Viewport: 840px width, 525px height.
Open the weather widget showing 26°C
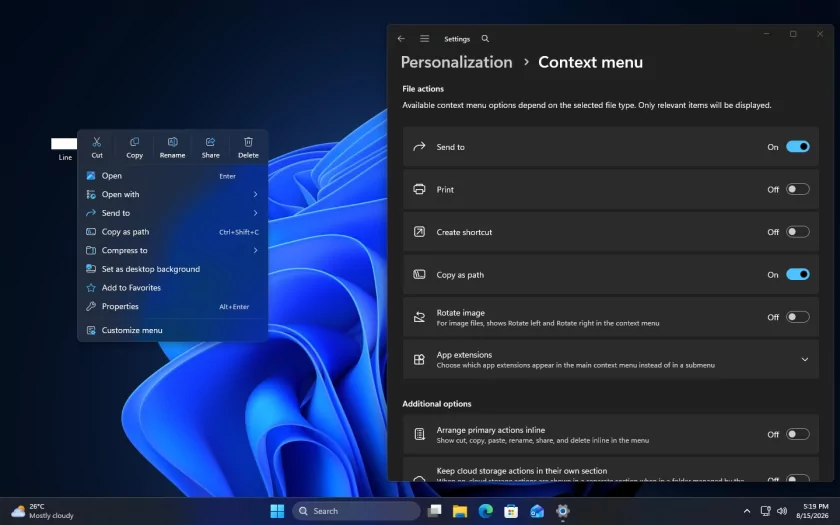pos(43,511)
